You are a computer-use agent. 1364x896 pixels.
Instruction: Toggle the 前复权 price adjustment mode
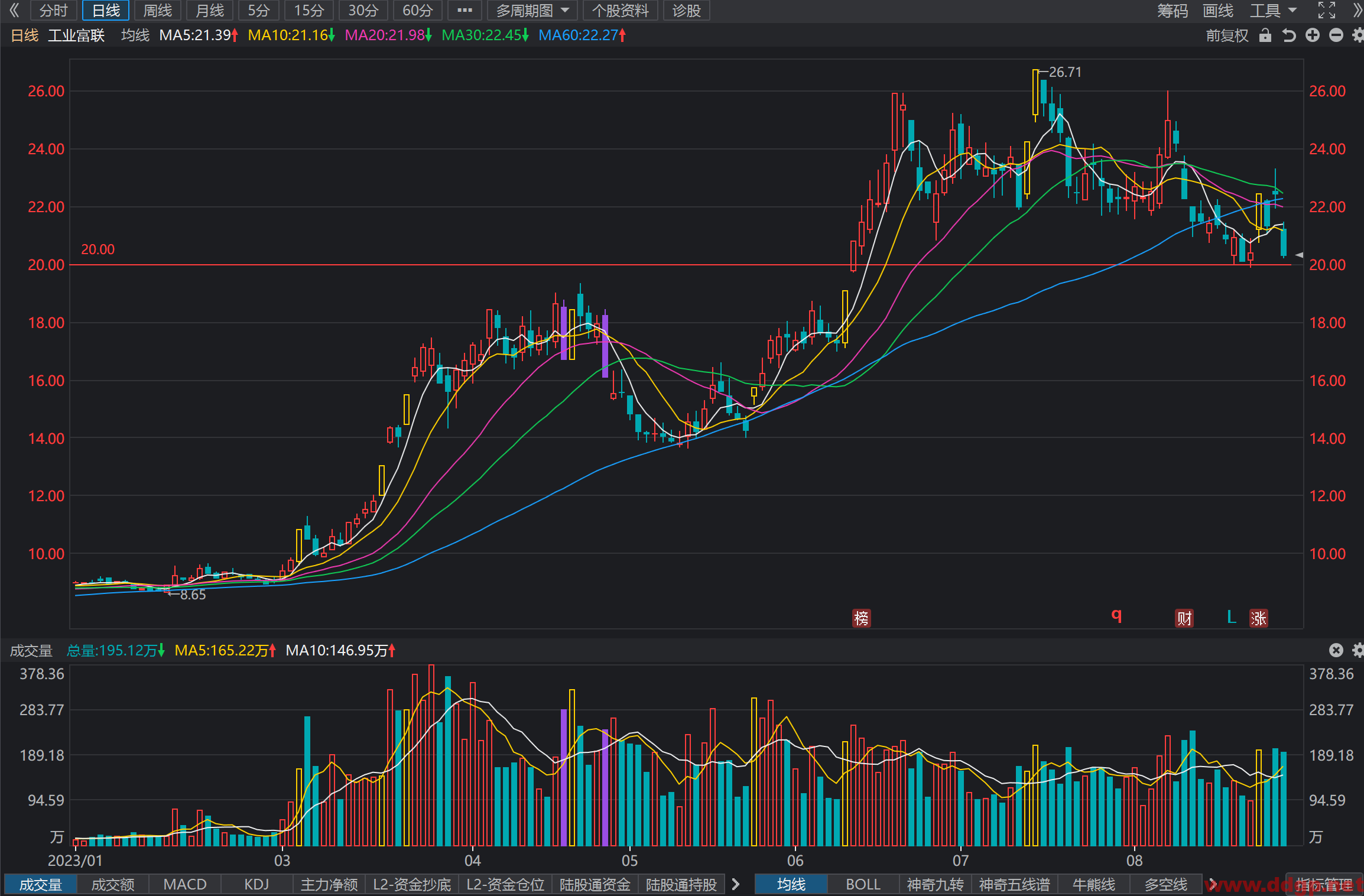[x=1227, y=35]
